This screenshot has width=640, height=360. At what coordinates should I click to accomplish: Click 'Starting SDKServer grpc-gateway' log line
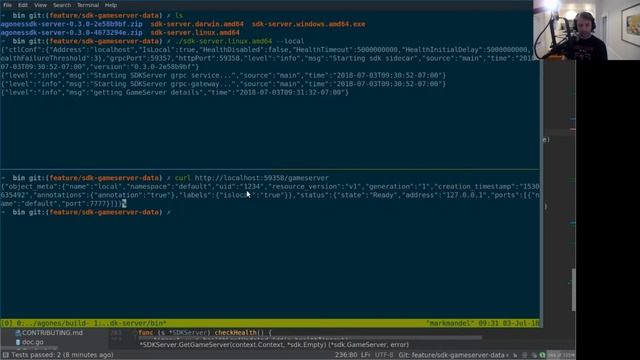pyautogui.click(x=223, y=84)
